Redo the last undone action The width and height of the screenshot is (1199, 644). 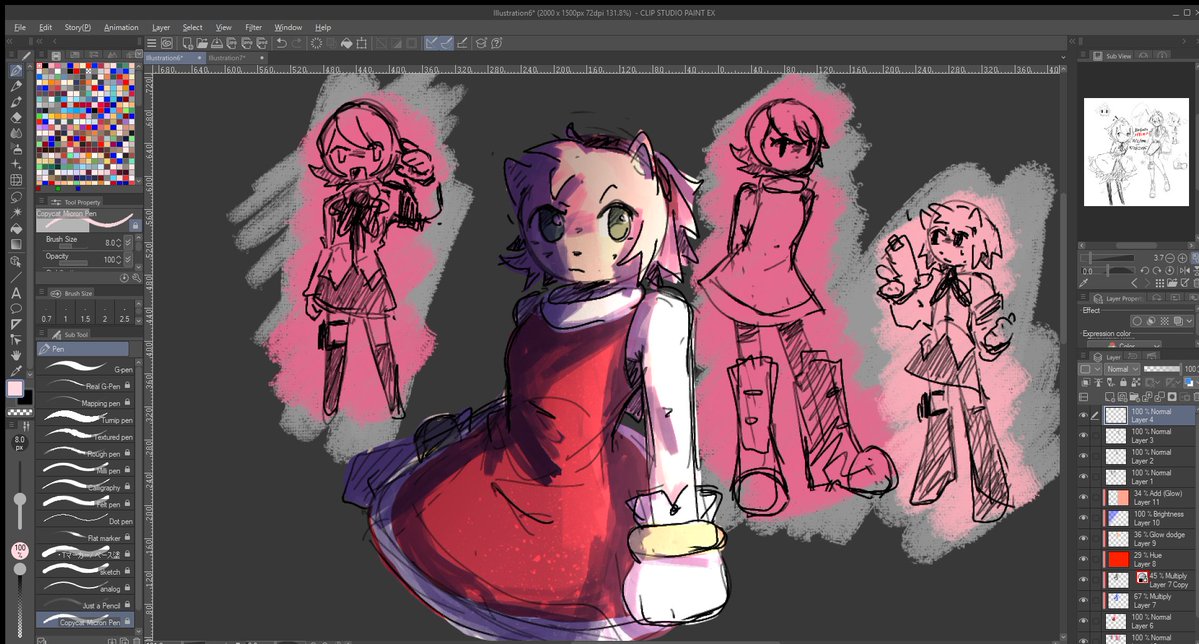[297, 44]
